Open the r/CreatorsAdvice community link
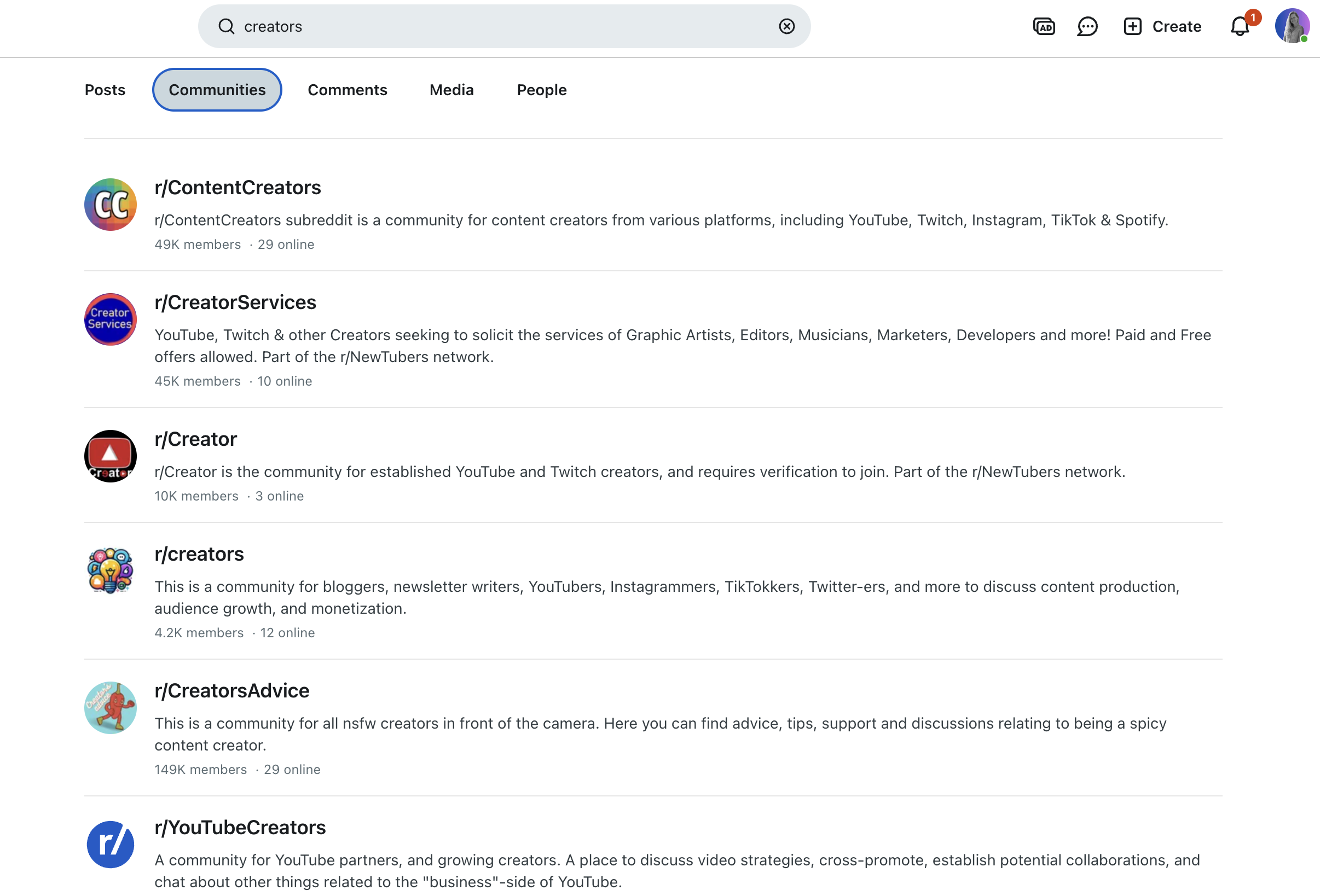Image resolution: width=1320 pixels, height=896 pixels. point(231,690)
